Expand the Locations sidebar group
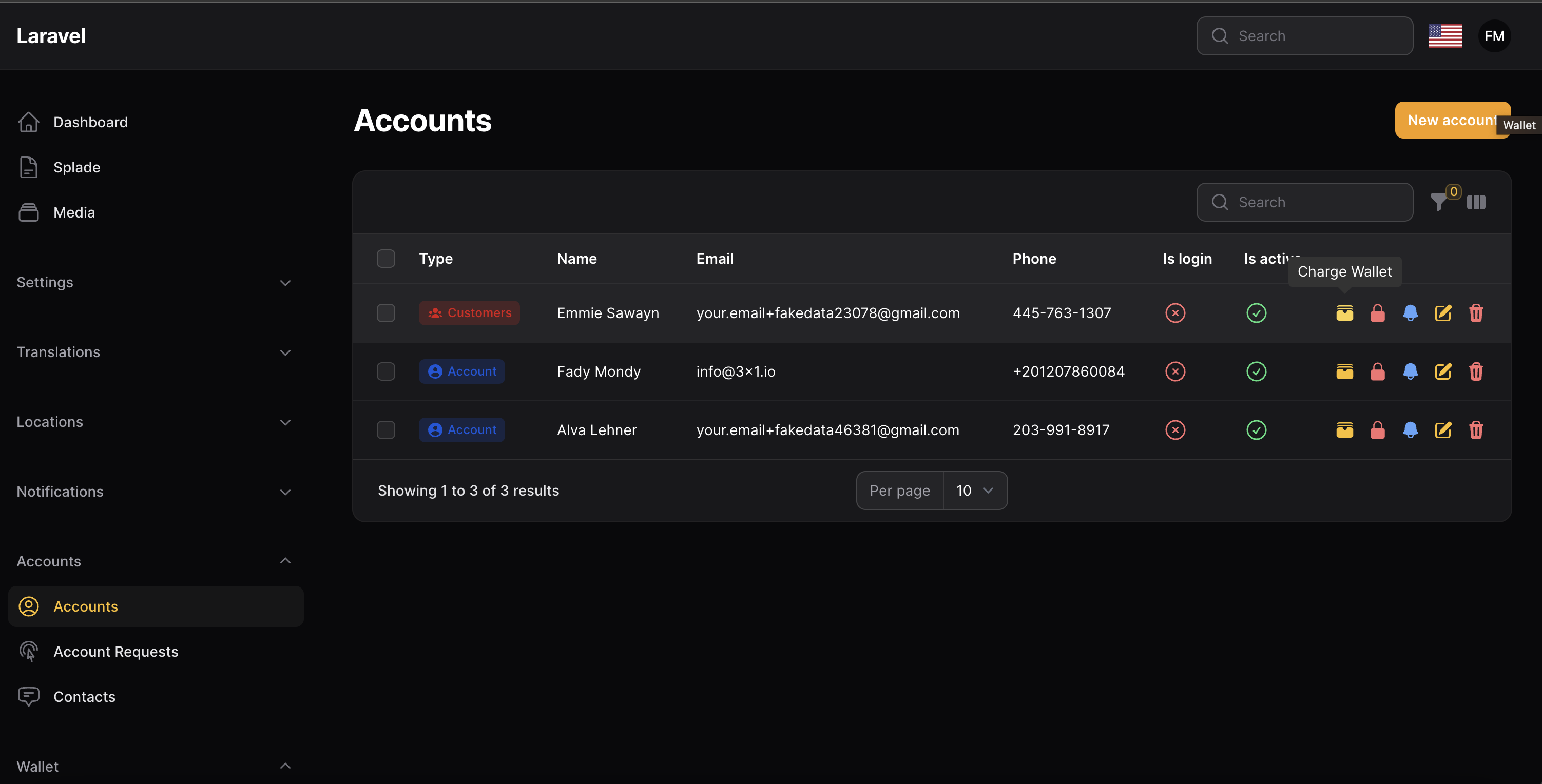The height and width of the screenshot is (784, 1542). (154, 422)
